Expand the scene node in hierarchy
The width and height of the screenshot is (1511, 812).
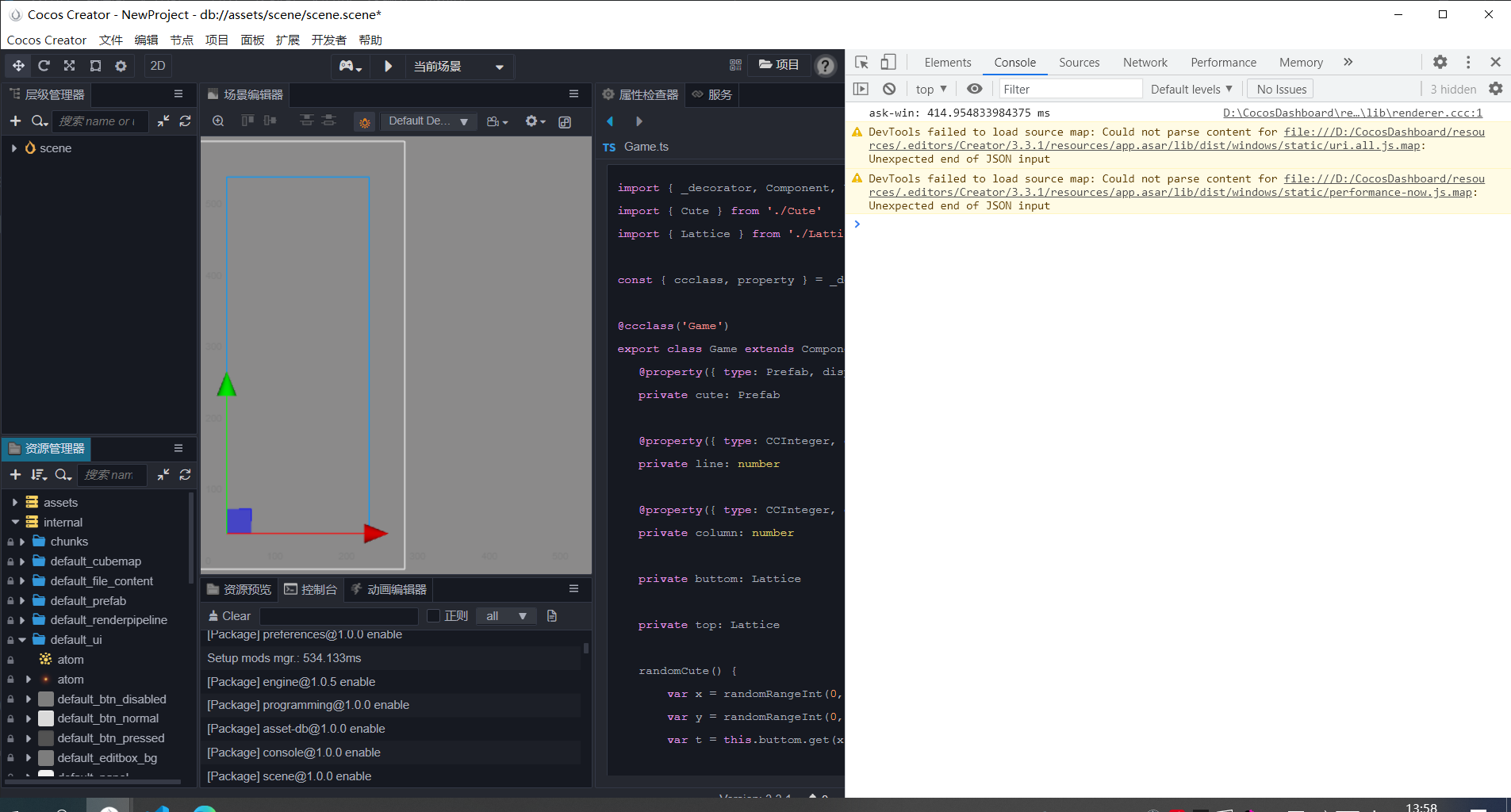[14, 147]
